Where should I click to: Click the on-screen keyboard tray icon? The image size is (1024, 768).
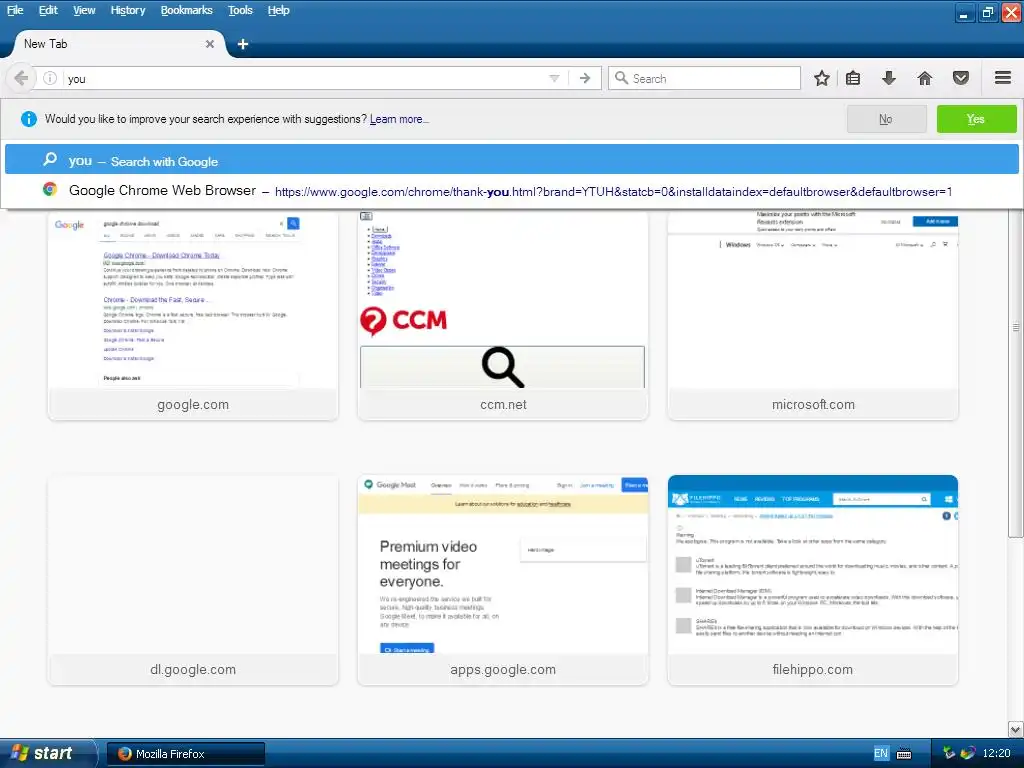click(x=904, y=754)
